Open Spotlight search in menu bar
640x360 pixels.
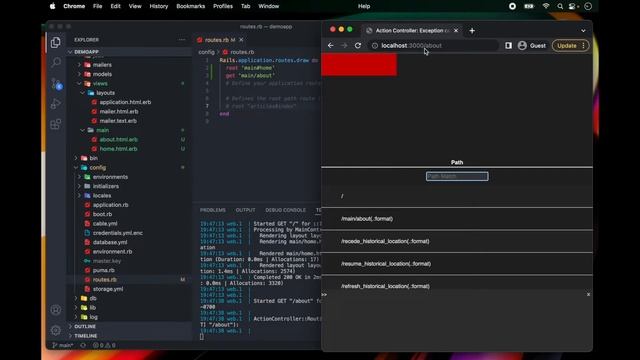[560, 6]
